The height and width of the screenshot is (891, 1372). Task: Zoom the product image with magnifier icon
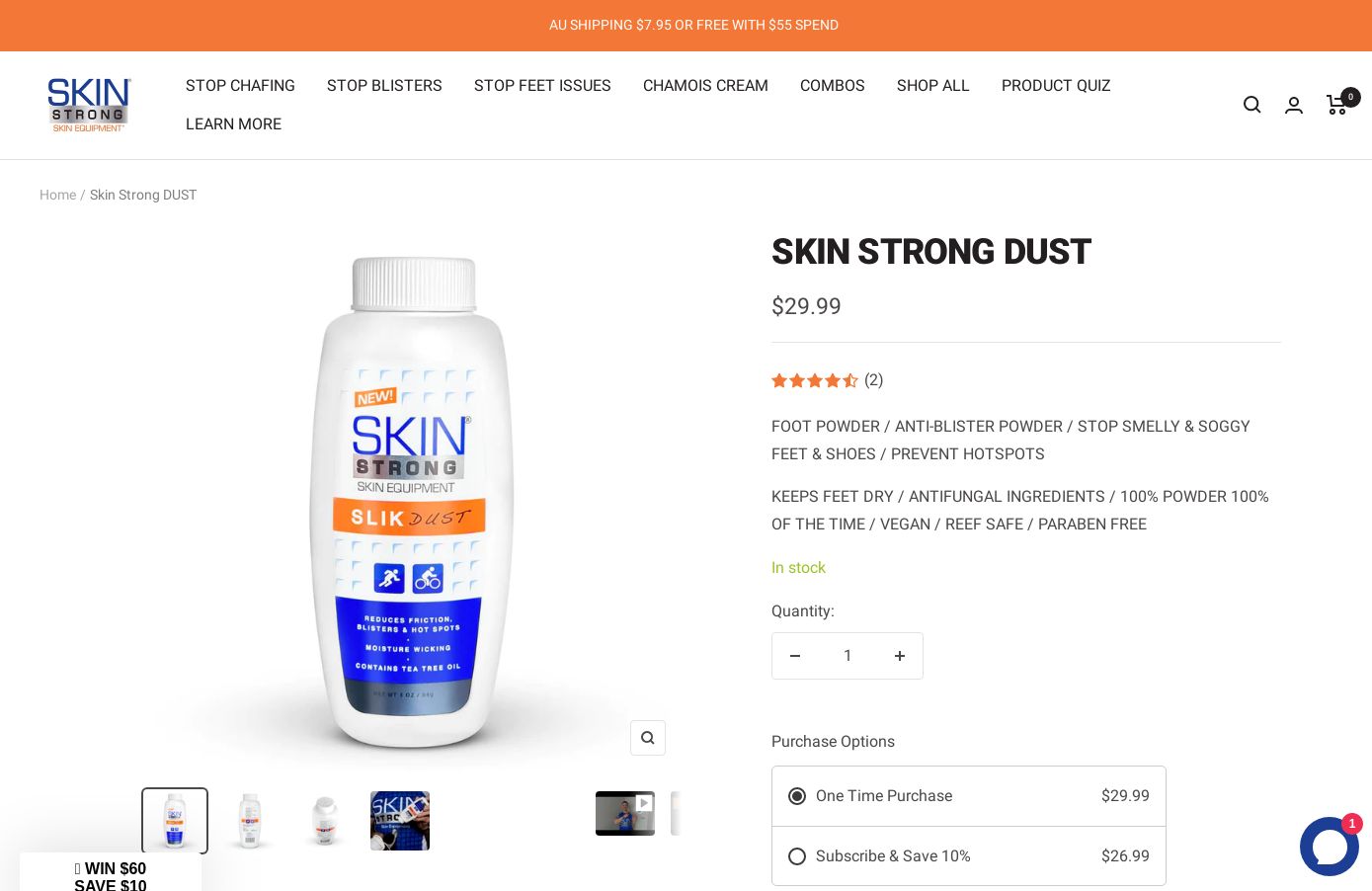[648, 738]
